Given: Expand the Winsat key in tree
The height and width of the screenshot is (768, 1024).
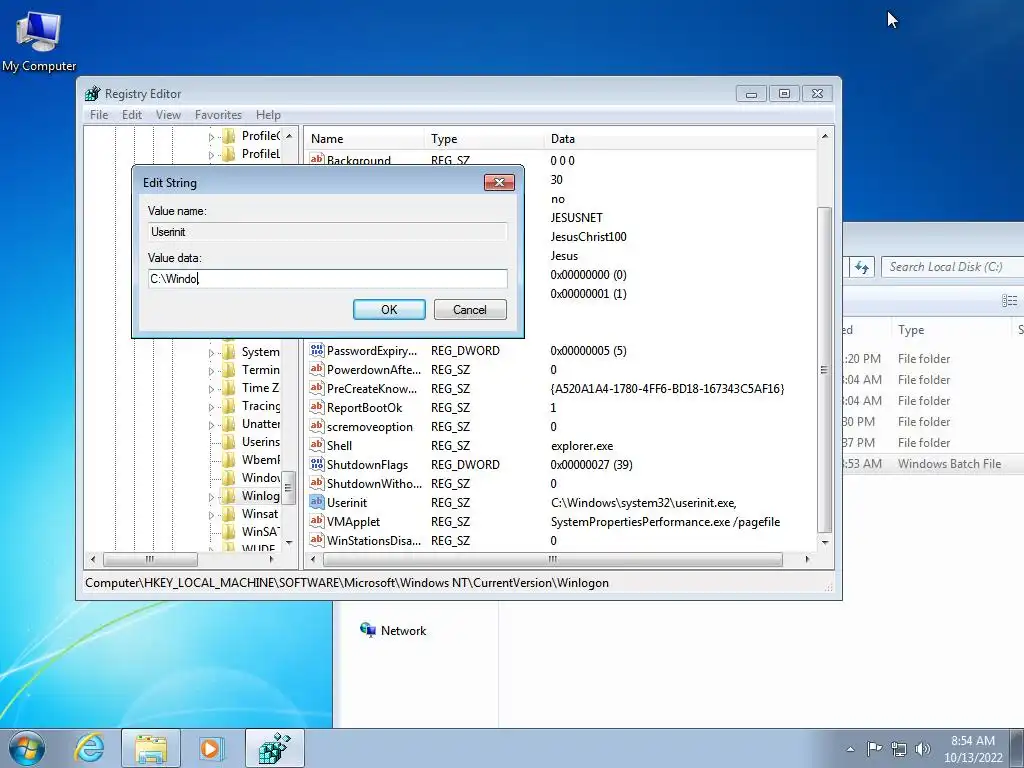Looking at the screenshot, I should (x=211, y=515).
